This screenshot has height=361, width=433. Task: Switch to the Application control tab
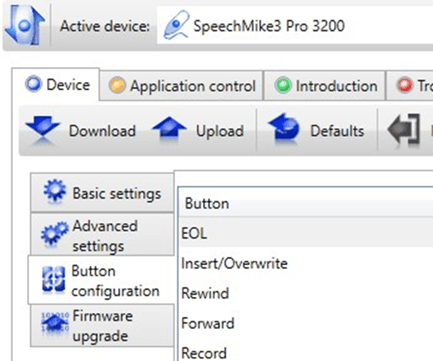(181, 86)
